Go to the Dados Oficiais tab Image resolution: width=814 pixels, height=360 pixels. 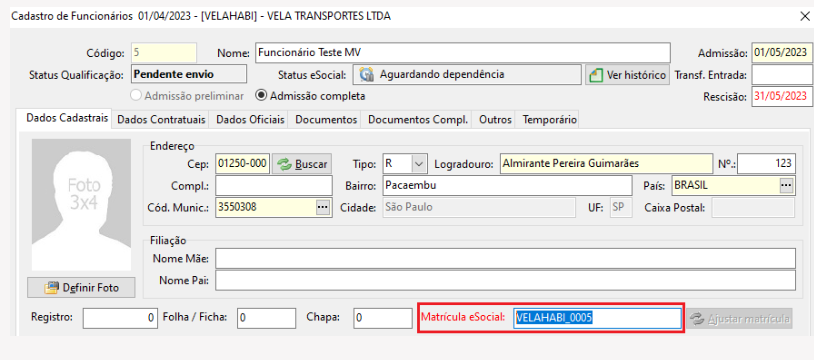(x=251, y=120)
